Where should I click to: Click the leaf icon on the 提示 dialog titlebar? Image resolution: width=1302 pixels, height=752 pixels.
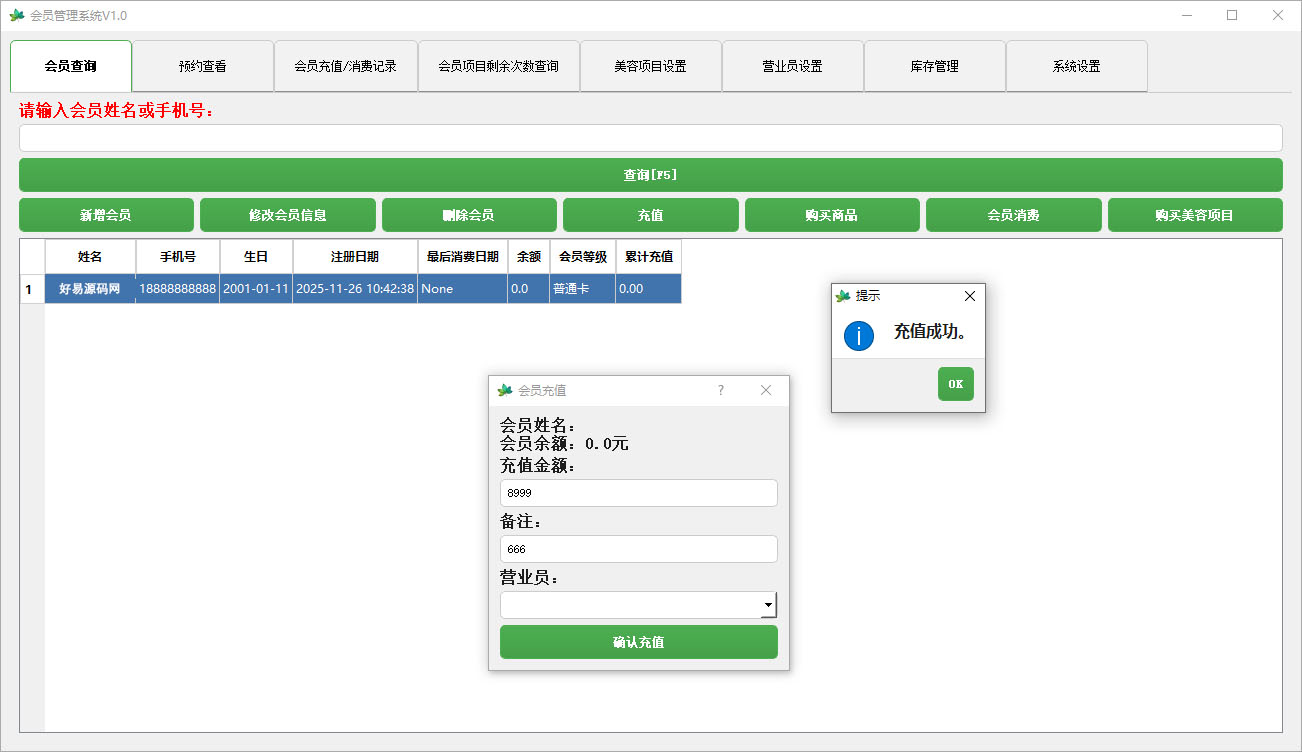tap(841, 295)
